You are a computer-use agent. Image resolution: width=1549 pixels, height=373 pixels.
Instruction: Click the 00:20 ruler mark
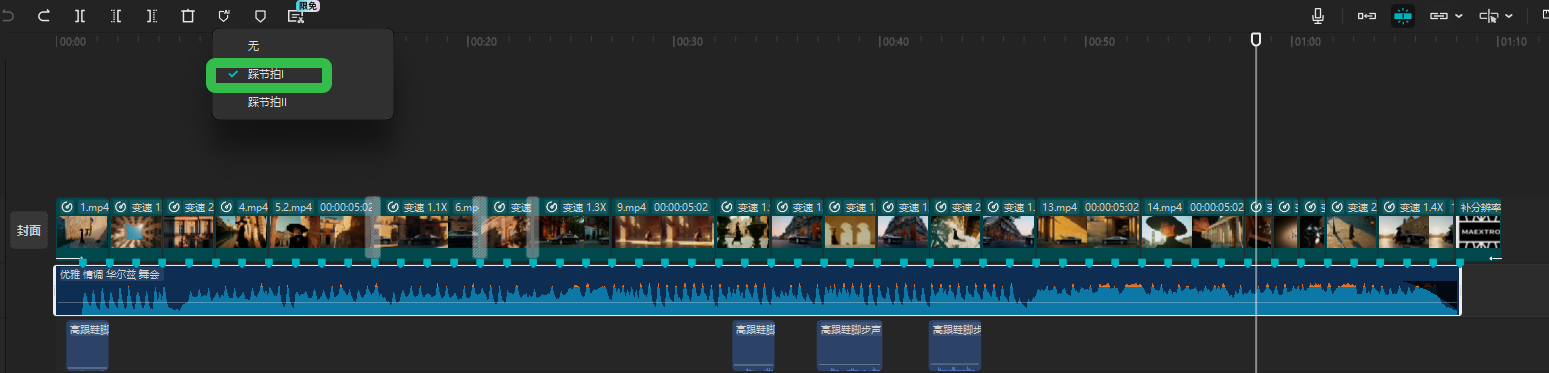(x=483, y=42)
